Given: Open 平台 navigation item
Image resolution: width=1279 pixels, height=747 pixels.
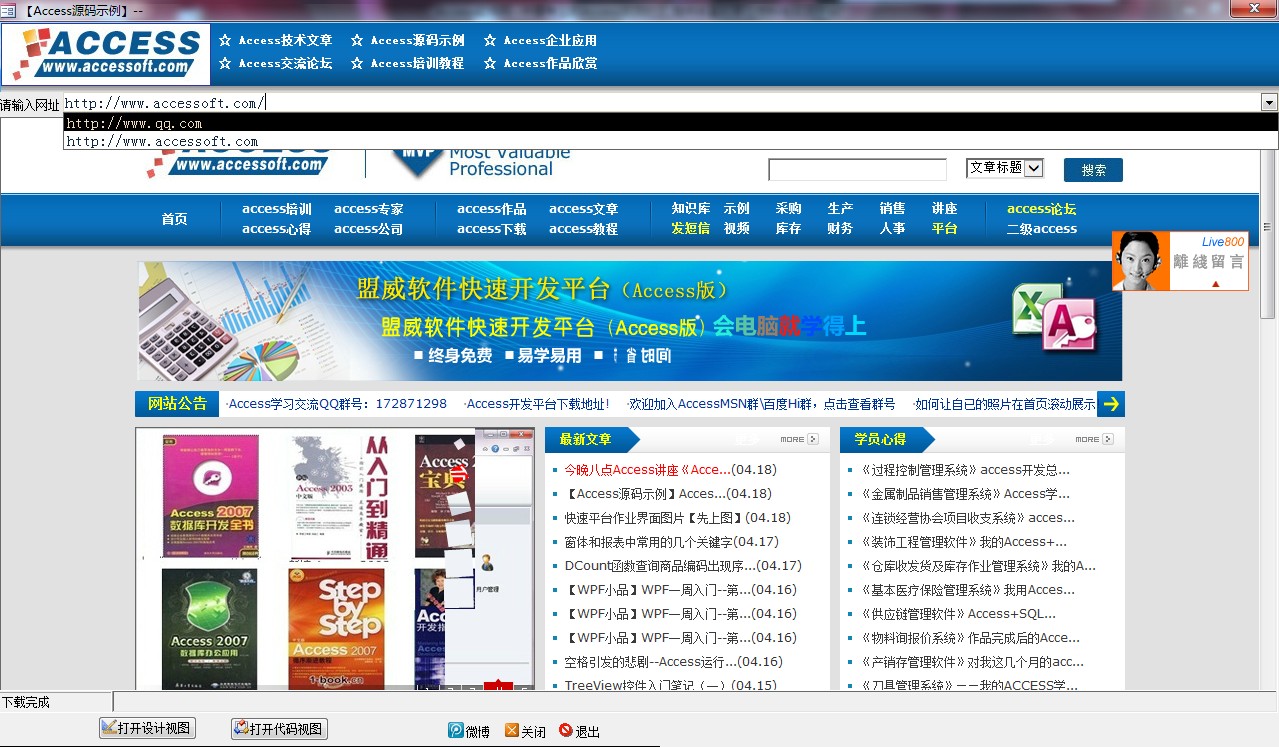Looking at the screenshot, I should (945, 229).
